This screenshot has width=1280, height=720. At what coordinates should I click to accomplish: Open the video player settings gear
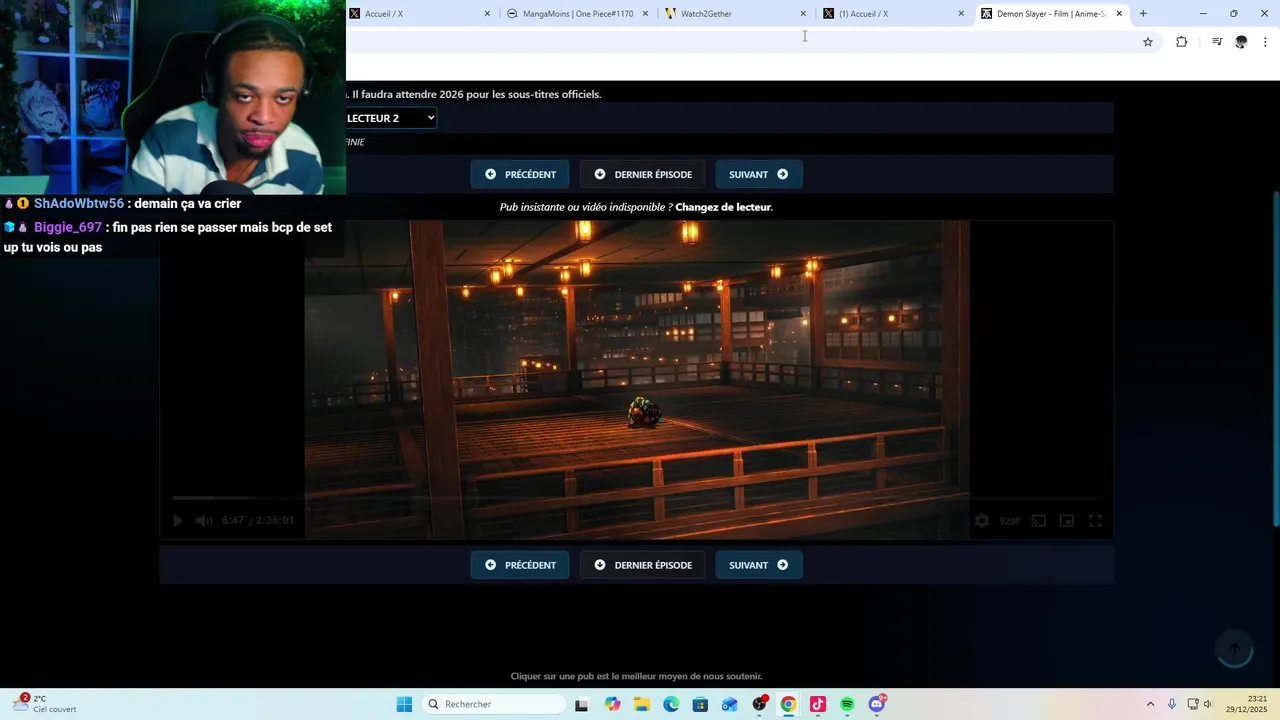tap(982, 521)
